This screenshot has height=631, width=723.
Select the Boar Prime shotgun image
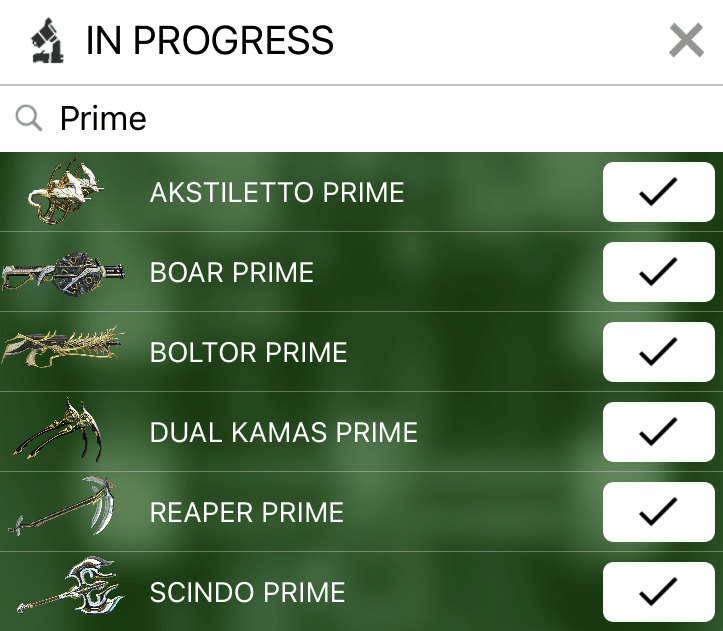62,272
